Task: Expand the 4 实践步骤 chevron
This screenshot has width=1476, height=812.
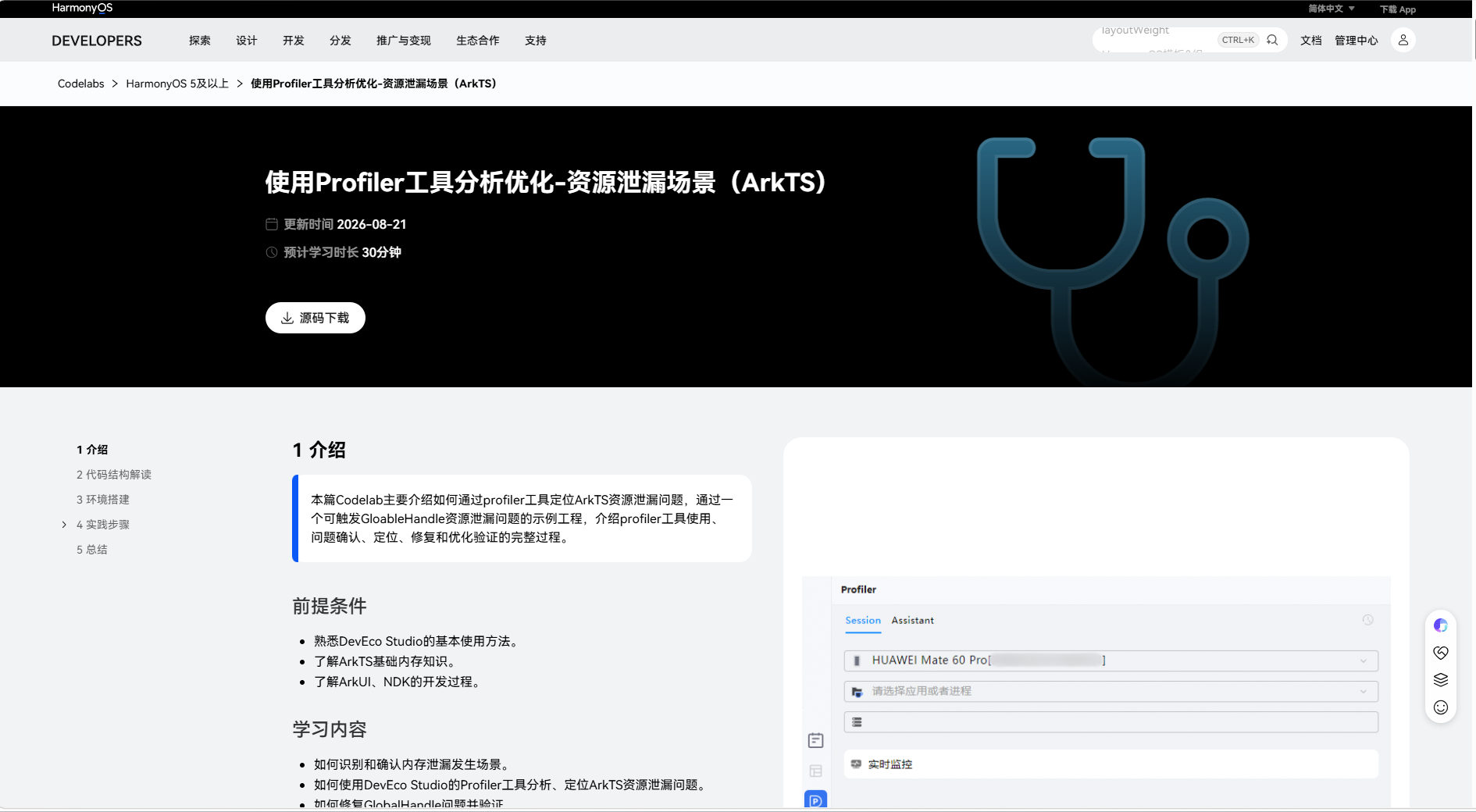Action: [64, 525]
